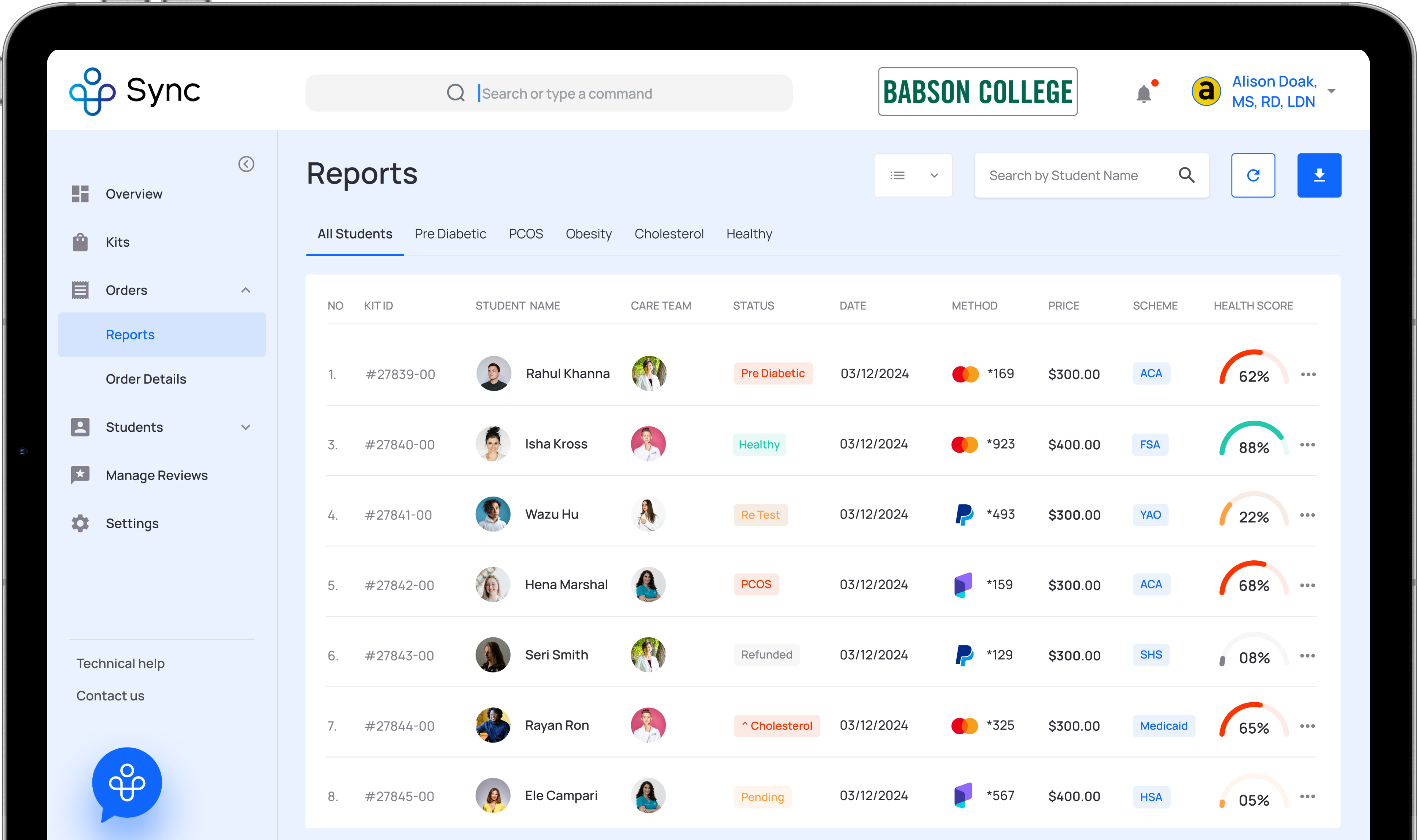Click Wazu Hu's care team avatar
Screen dimensions: 1417x840
coord(648,514)
